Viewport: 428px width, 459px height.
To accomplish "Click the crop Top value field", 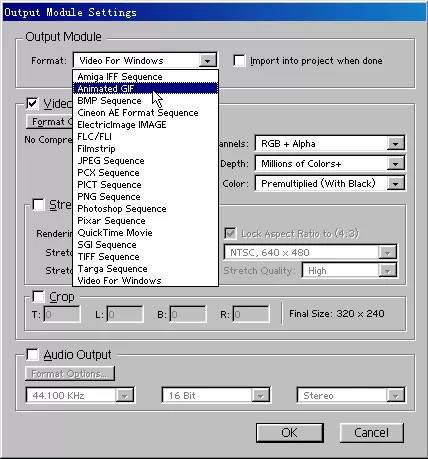I will tap(62, 314).
